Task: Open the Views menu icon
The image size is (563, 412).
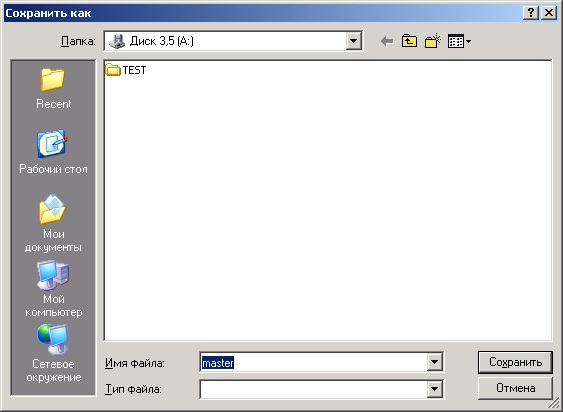Action: [459, 41]
